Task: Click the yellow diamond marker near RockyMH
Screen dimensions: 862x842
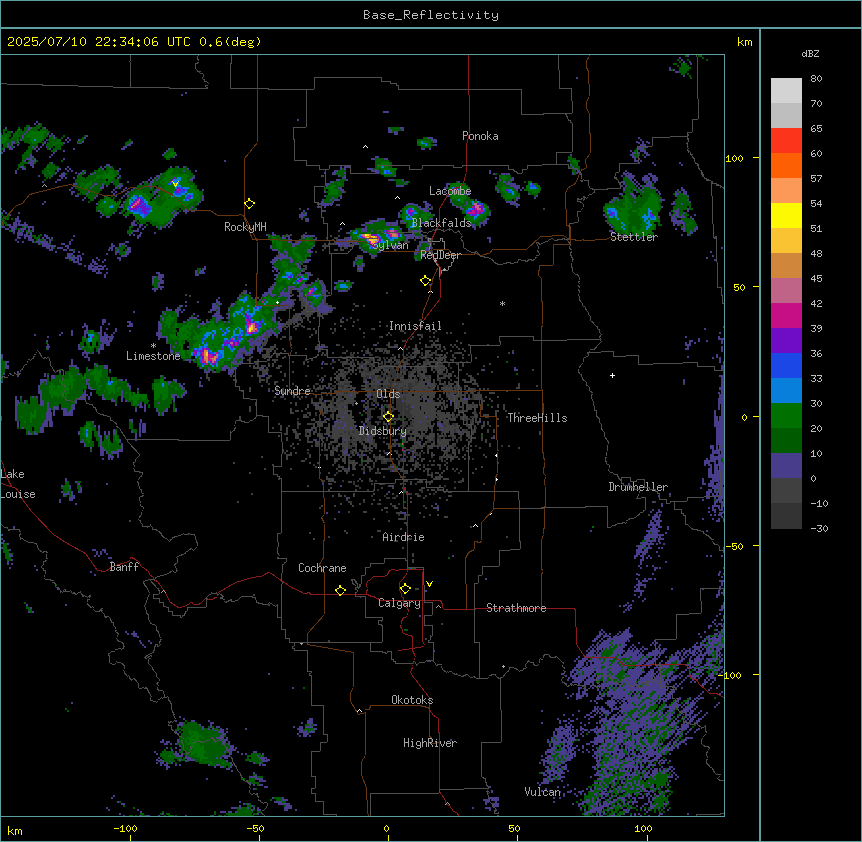Action: point(250,204)
